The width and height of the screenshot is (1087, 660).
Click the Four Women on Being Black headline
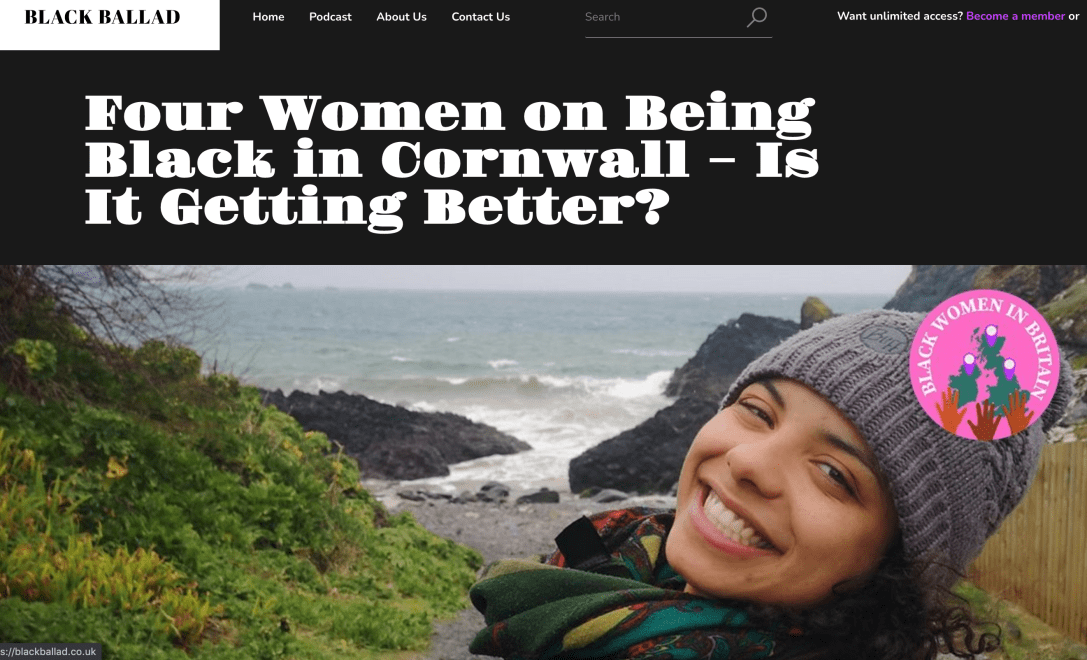[x=451, y=159]
